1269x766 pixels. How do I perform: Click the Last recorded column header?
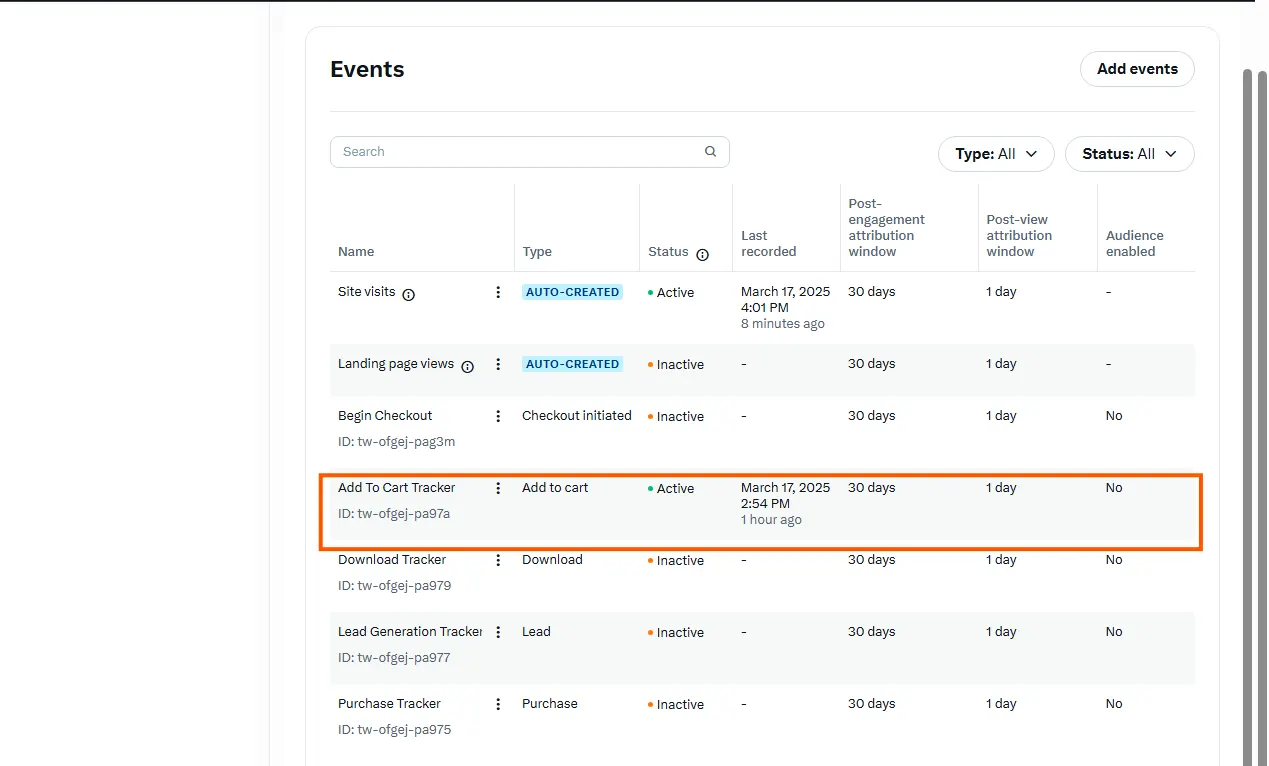pos(769,244)
